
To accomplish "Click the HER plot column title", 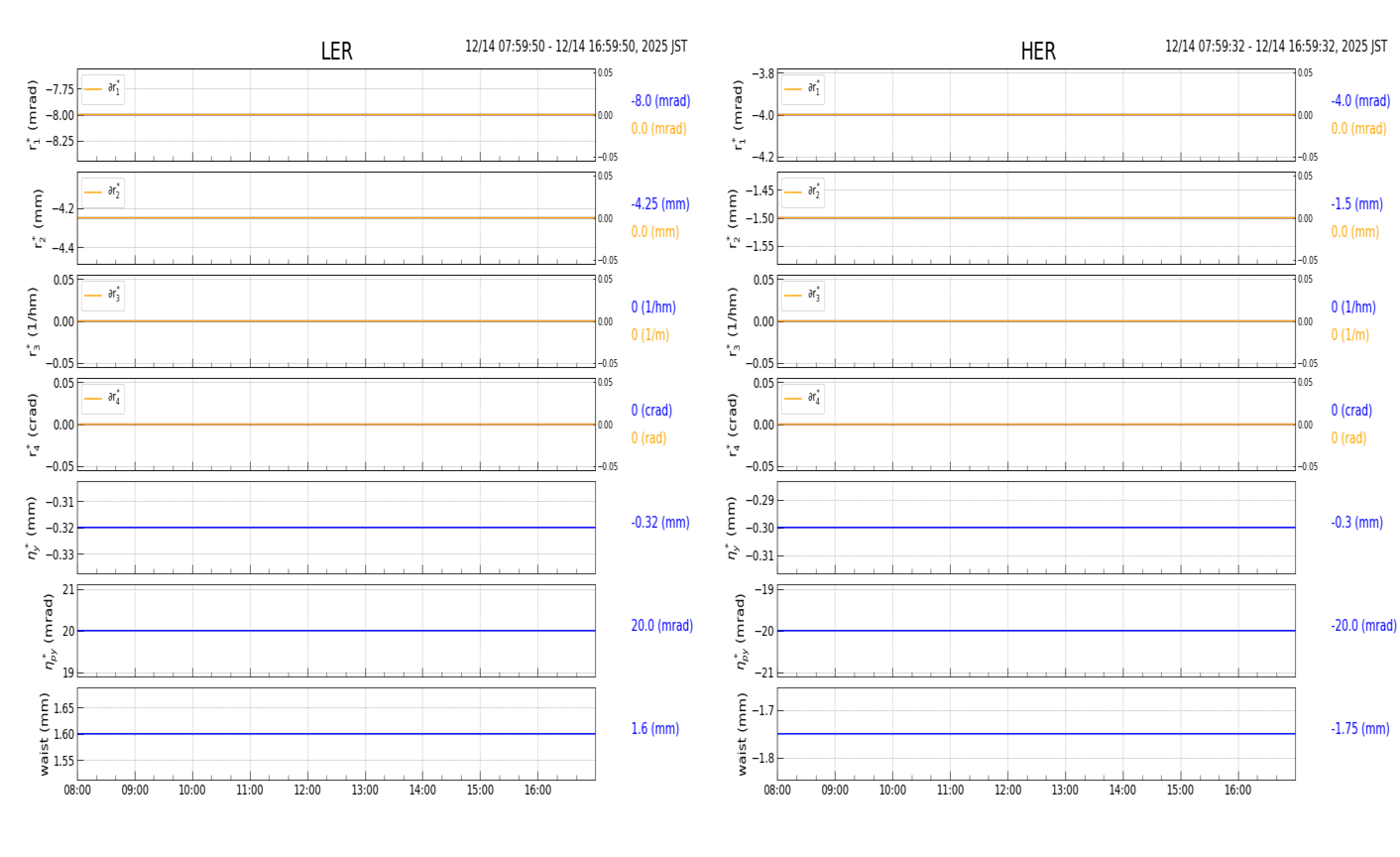I will tap(1038, 52).
